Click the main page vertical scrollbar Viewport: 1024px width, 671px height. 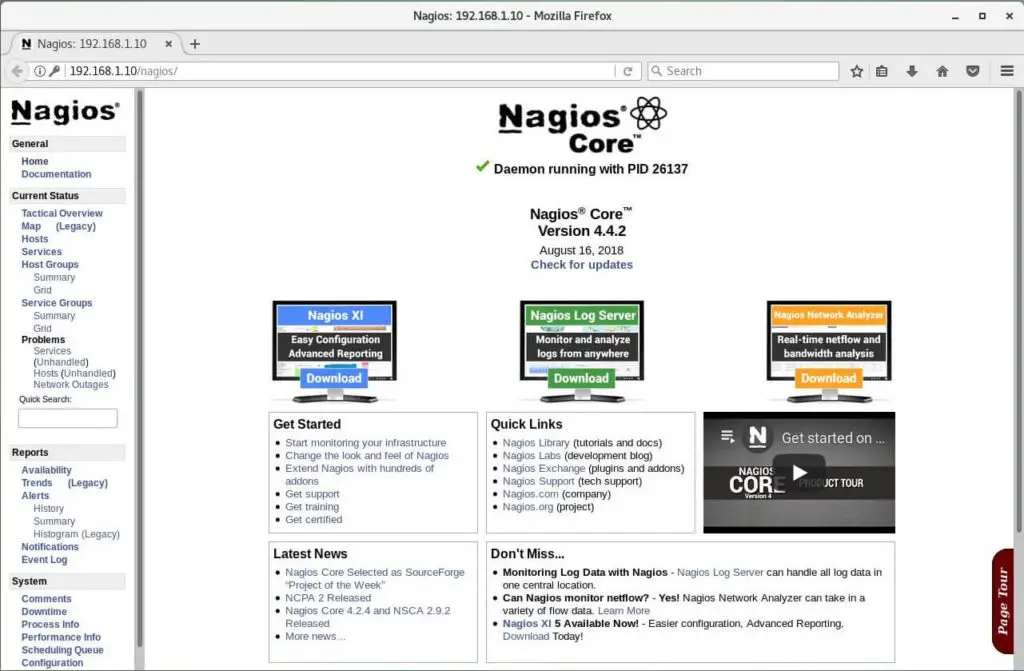(x=1019, y=310)
